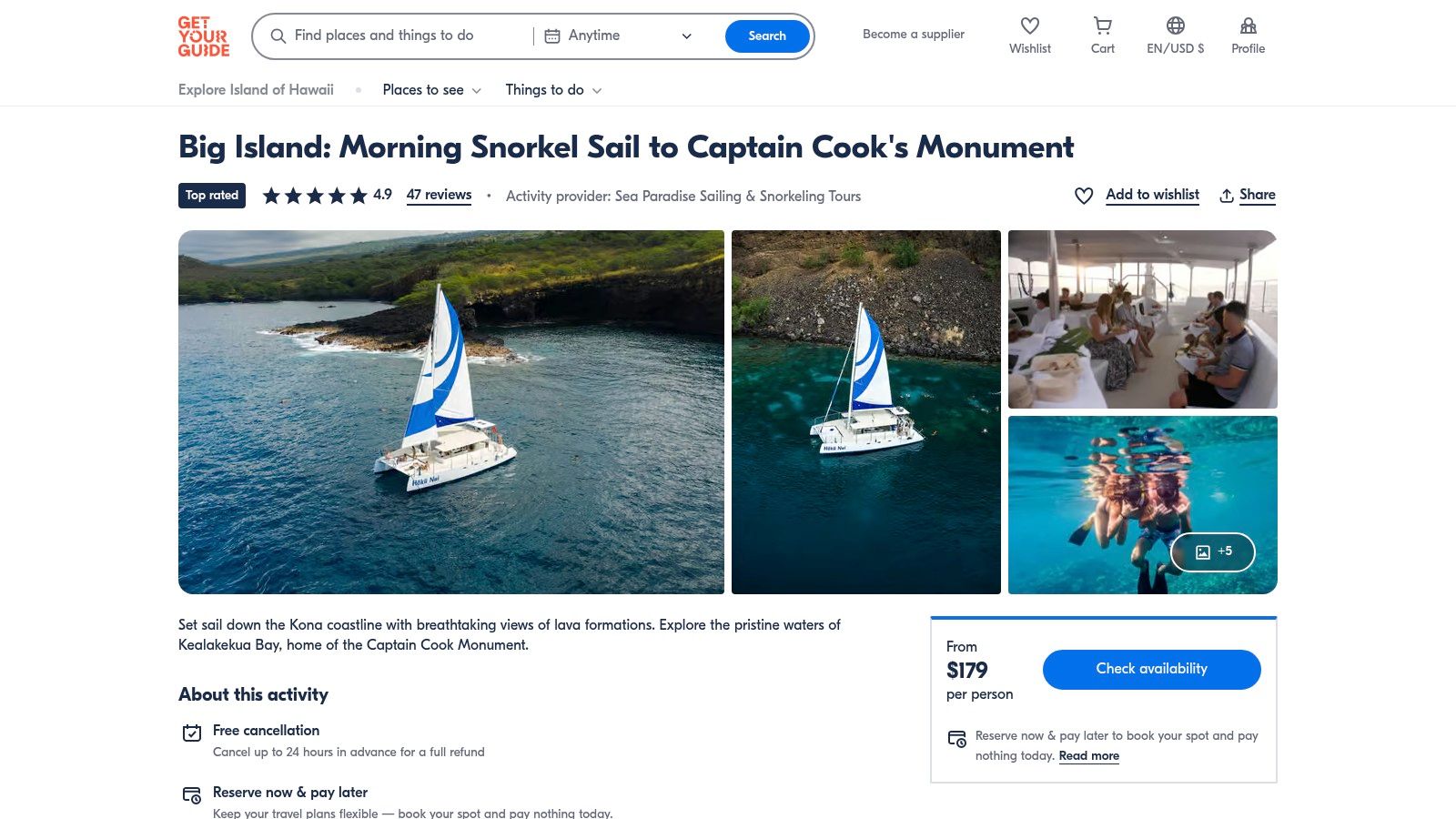This screenshot has width=1456, height=819.
Task: Select Explore Island of Hawaii nav item
Action: 256,90
